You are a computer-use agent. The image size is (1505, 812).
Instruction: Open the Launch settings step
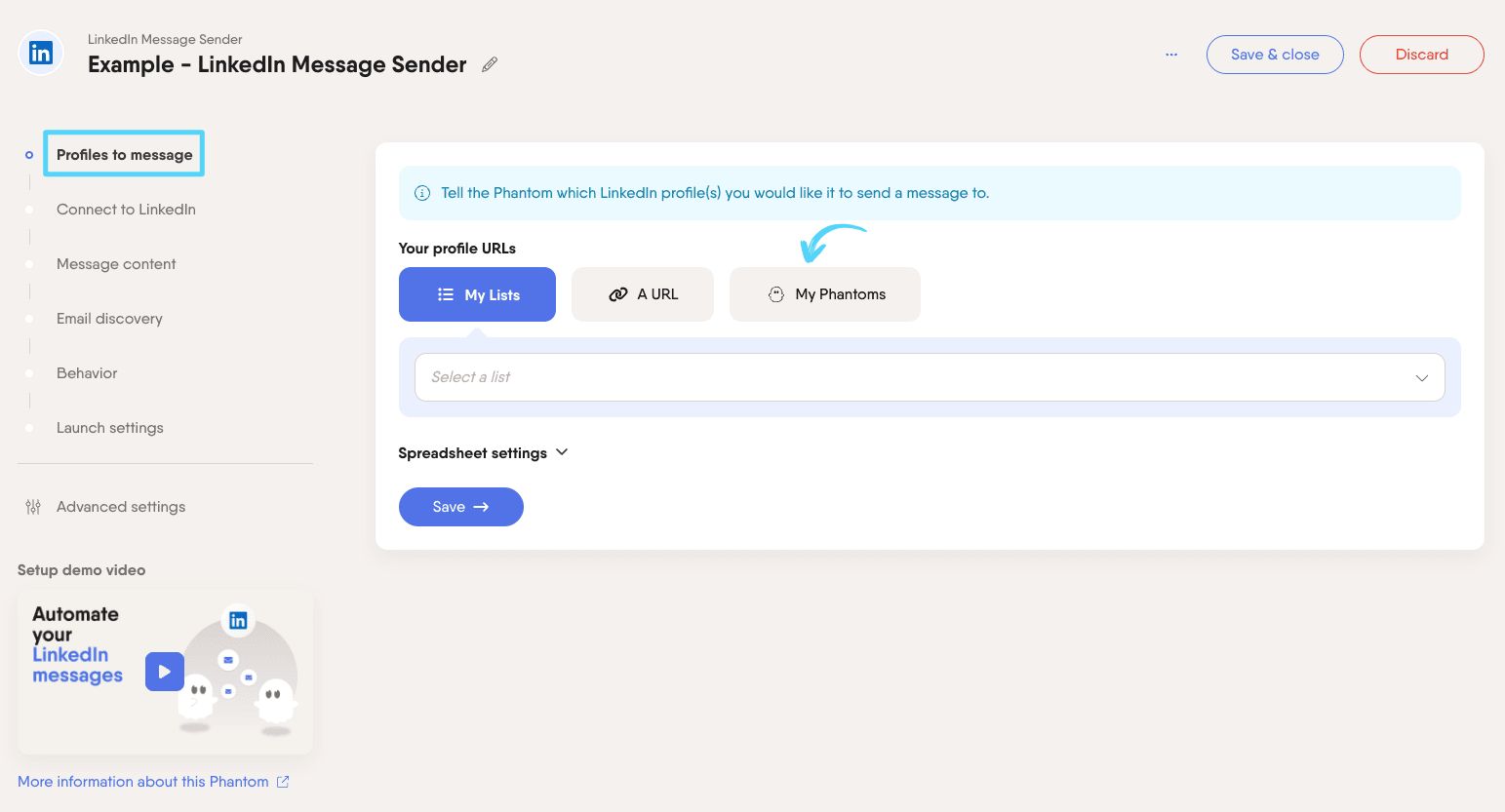coord(110,428)
